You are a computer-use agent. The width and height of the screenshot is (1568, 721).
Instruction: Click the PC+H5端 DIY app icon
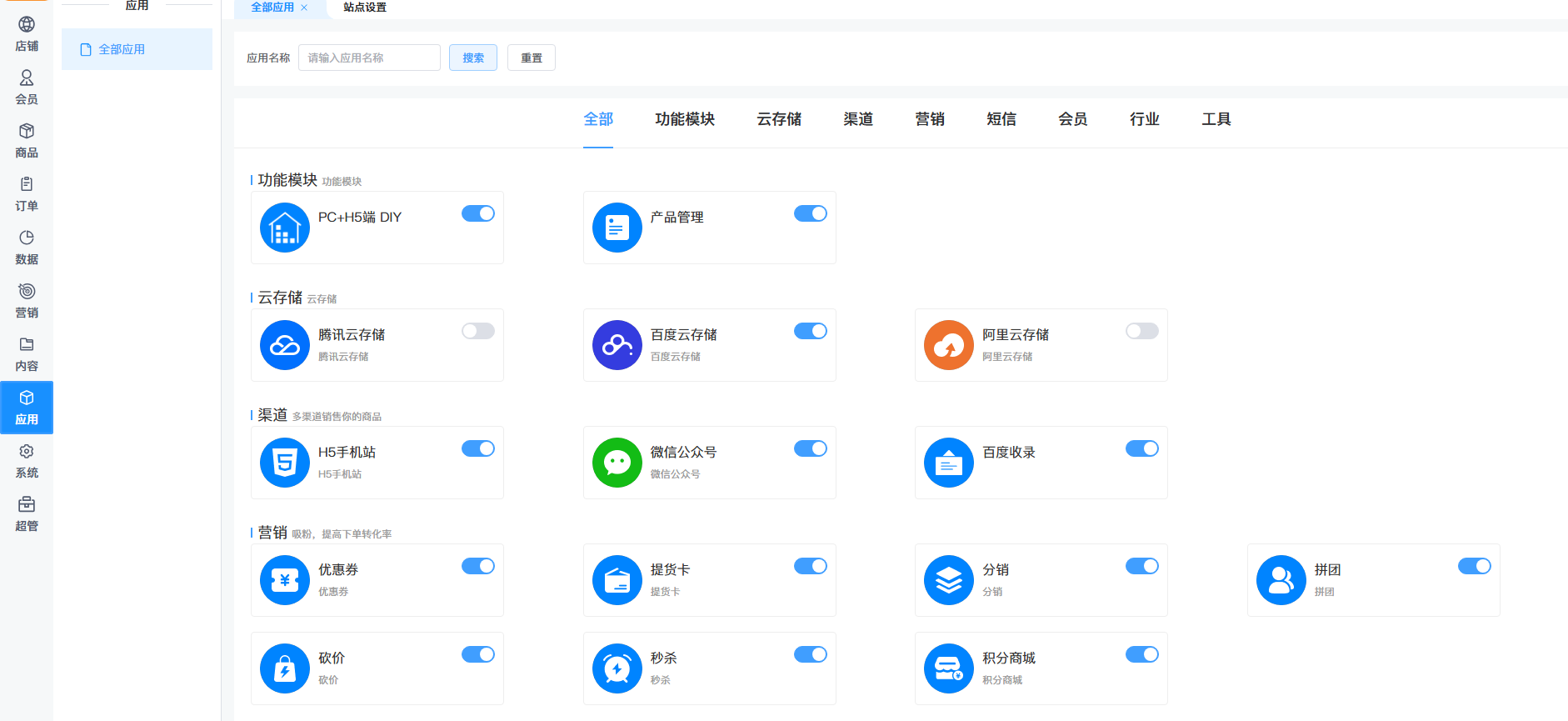pos(285,228)
